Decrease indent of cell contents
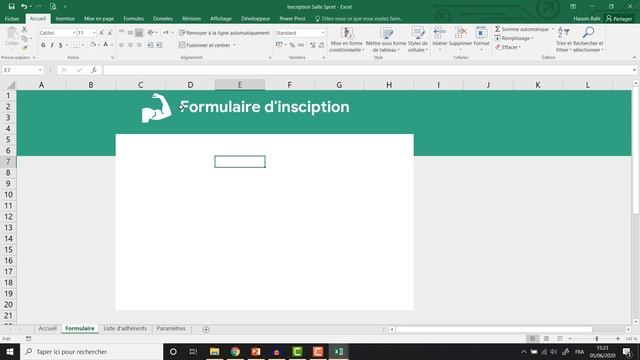 (150, 45)
